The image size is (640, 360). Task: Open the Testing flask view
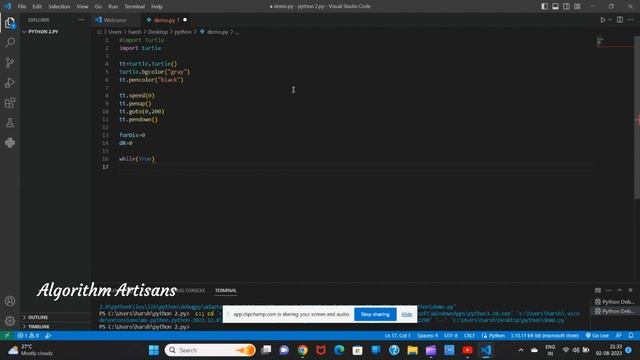pos(10,122)
